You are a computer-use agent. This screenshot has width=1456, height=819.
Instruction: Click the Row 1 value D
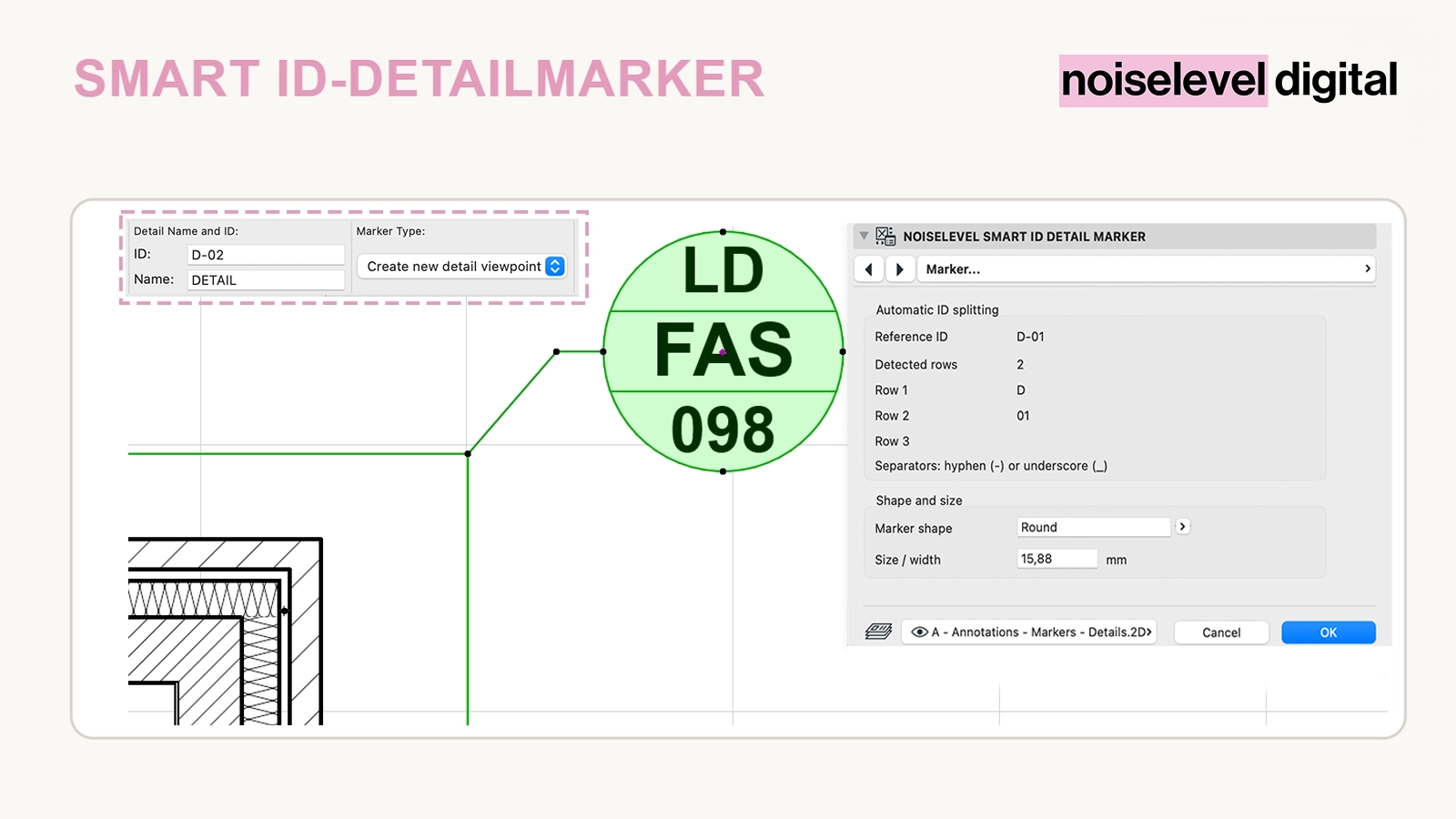(x=1021, y=390)
